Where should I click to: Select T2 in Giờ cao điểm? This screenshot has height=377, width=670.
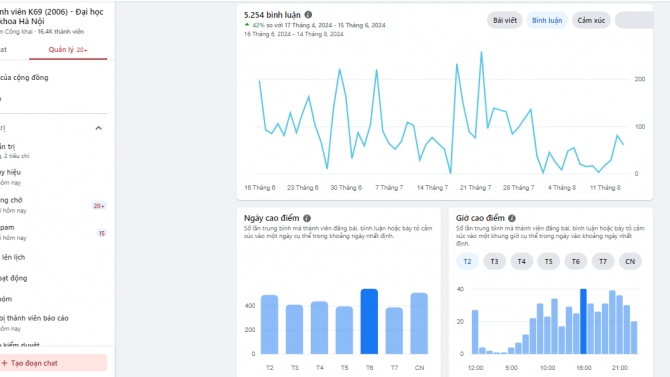[x=467, y=262]
